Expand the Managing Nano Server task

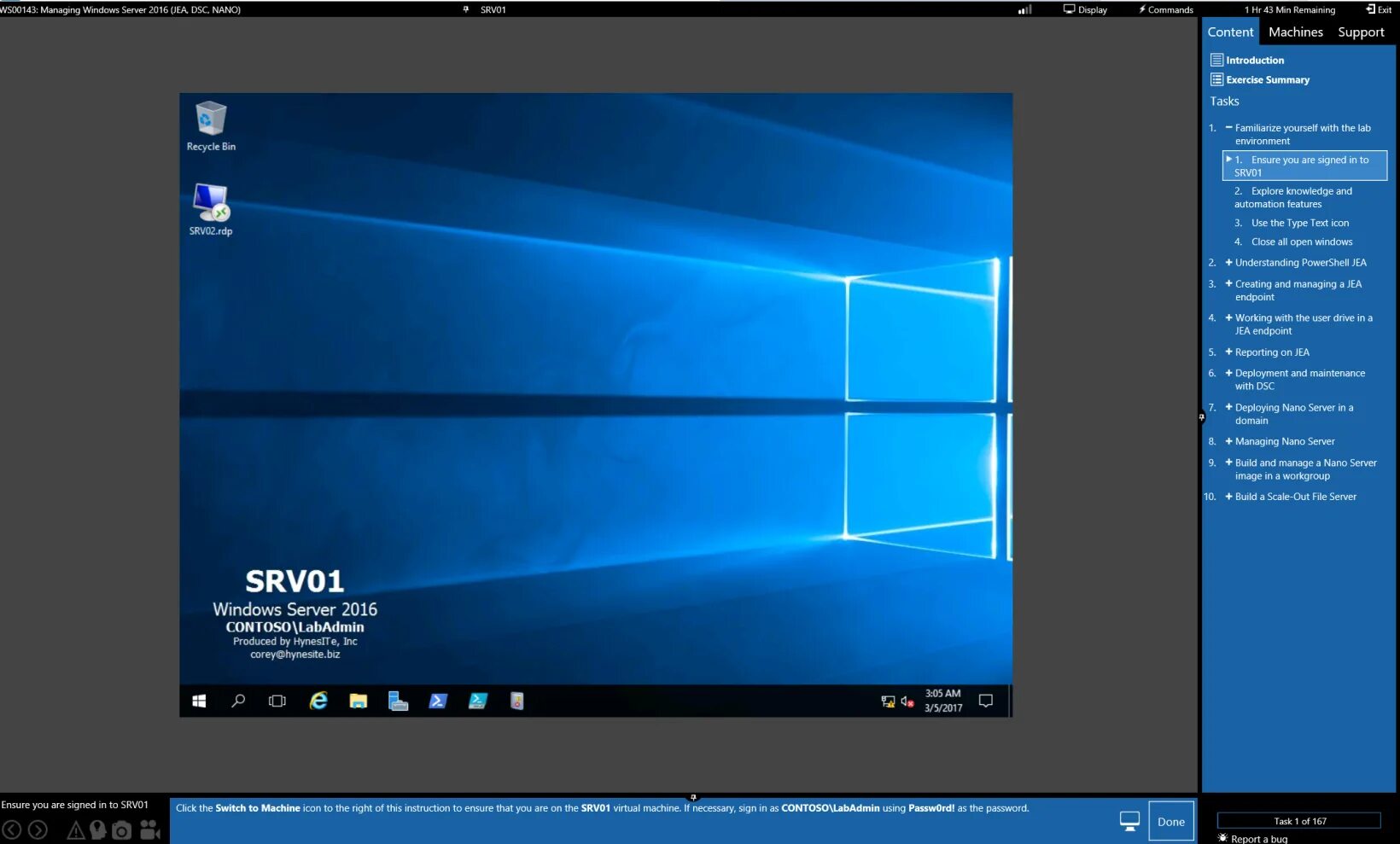click(x=1228, y=441)
